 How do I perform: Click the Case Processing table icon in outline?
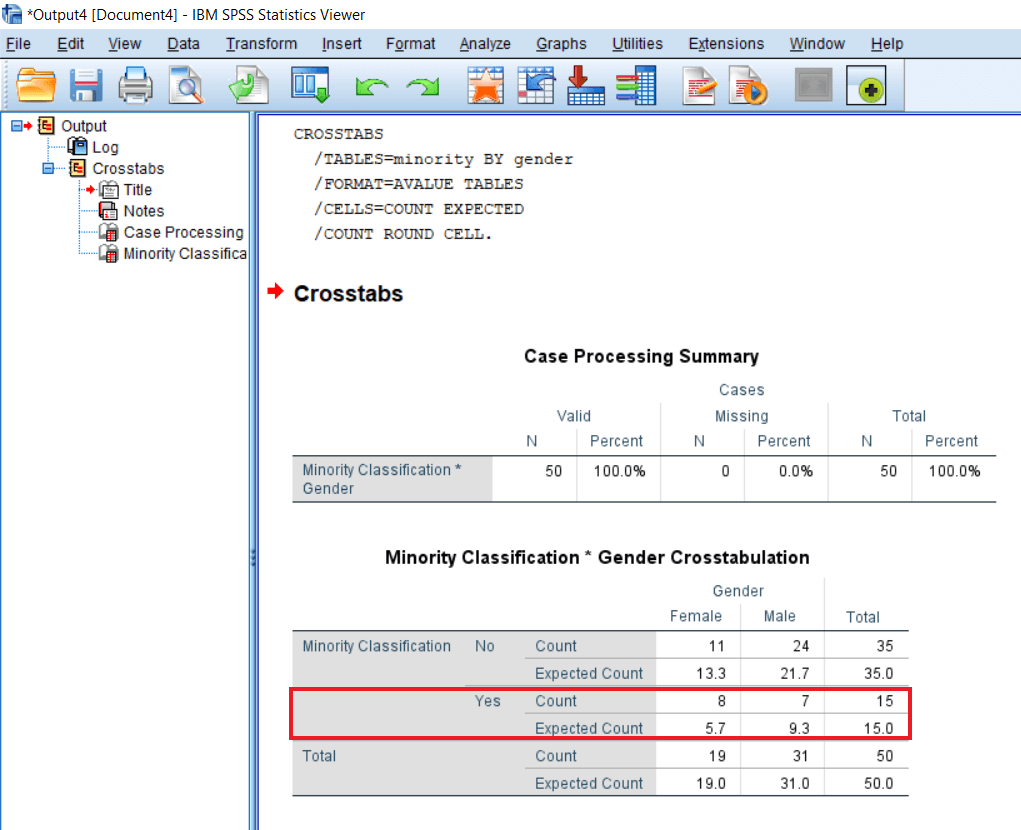click(x=109, y=232)
